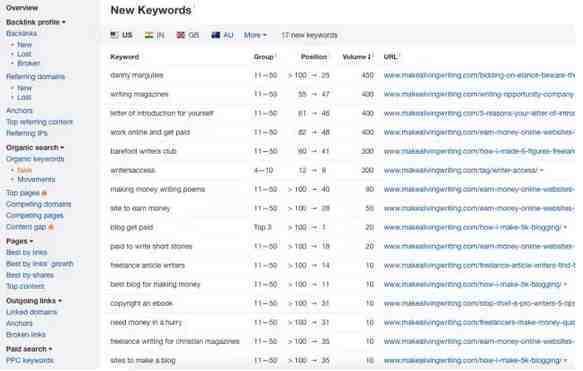Viewport: 583px width, 371px height.
Task: Sort table by Position column
Action: [314, 57]
